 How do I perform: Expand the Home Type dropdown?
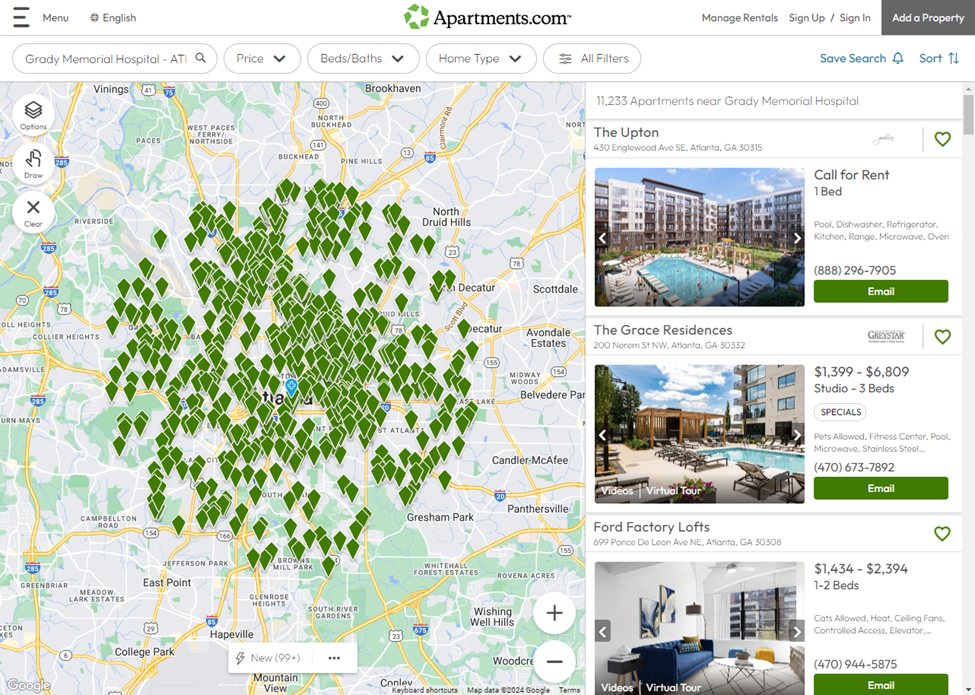pyautogui.click(x=480, y=59)
